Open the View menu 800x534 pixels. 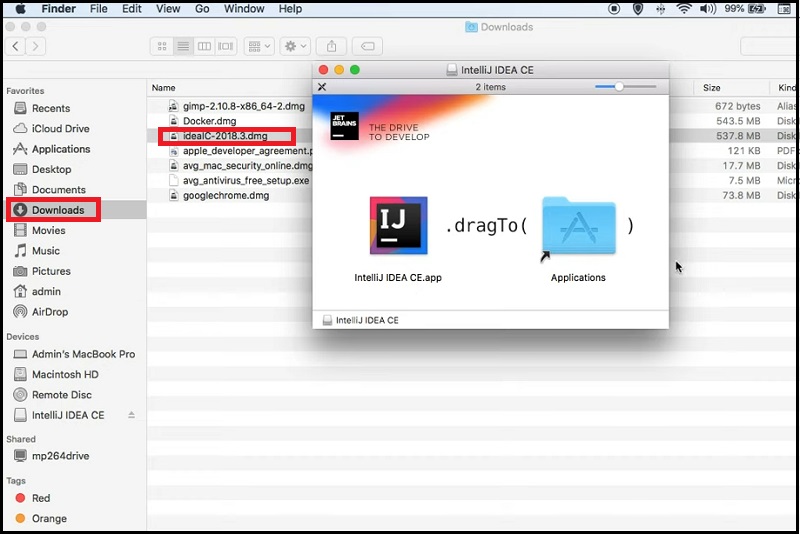click(168, 9)
